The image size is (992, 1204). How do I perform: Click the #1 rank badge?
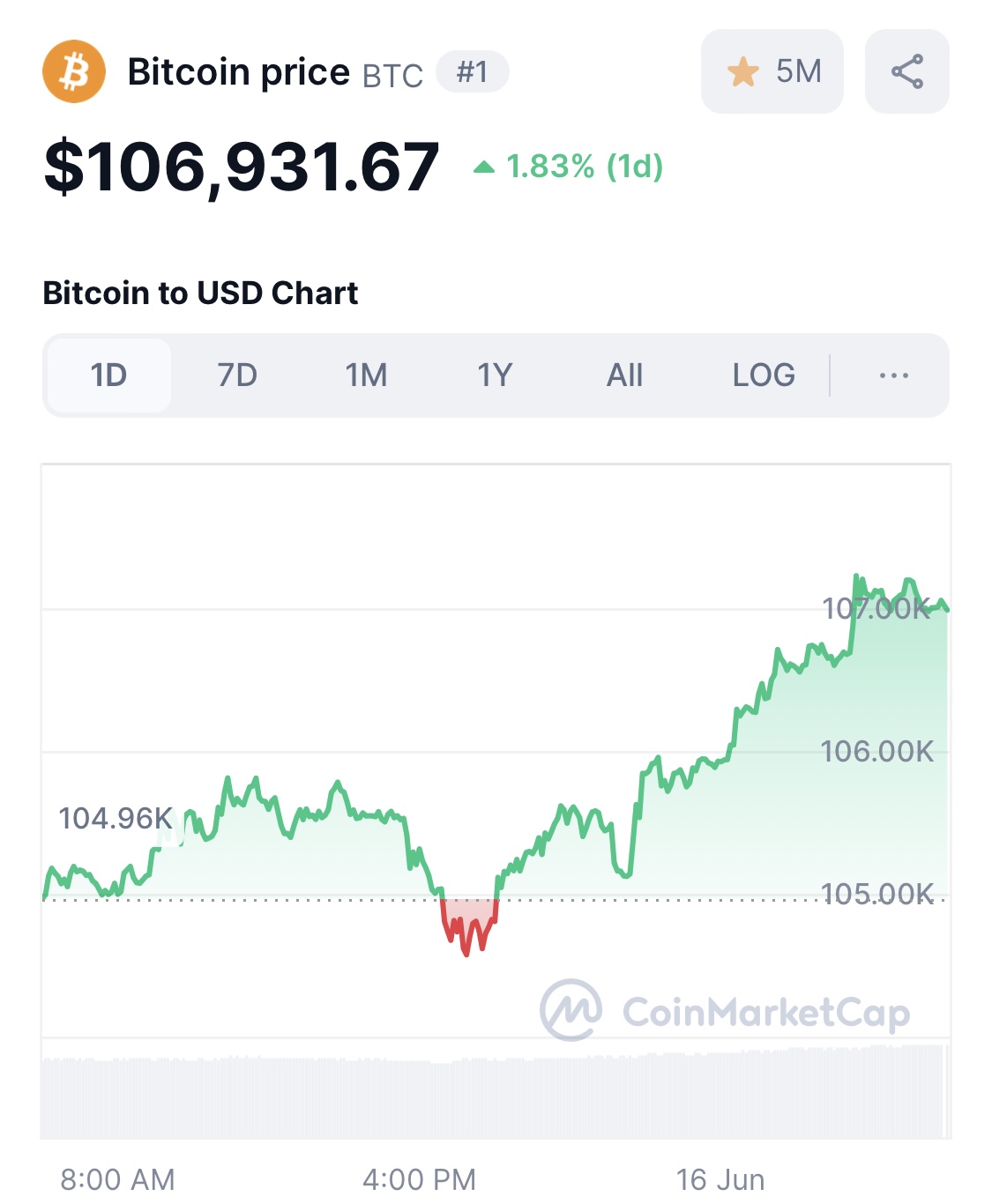pos(473,71)
